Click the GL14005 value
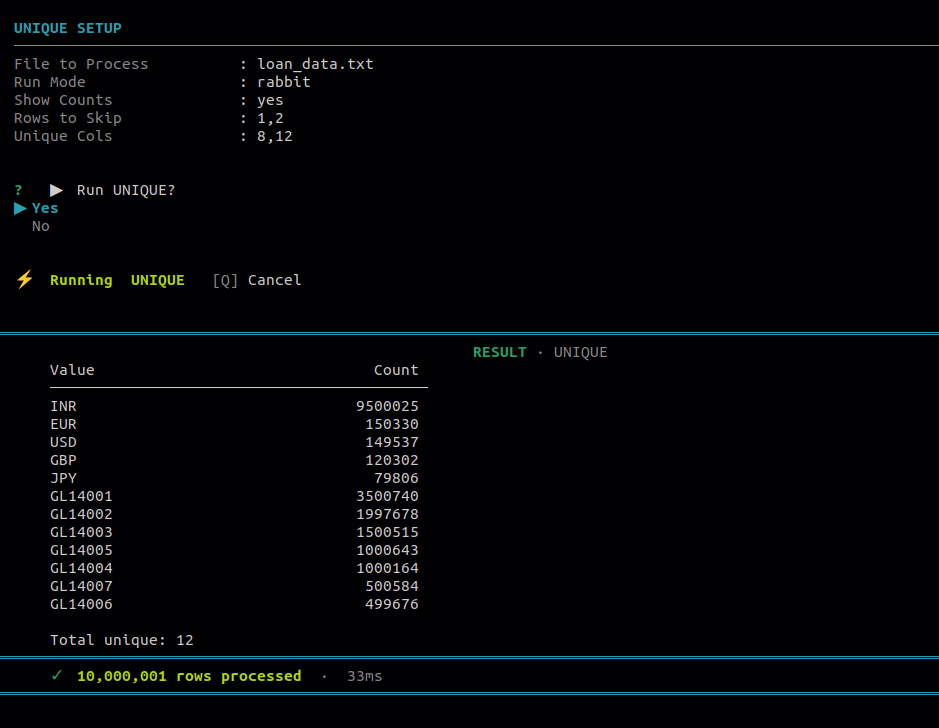This screenshot has height=728, width=939. point(81,550)
